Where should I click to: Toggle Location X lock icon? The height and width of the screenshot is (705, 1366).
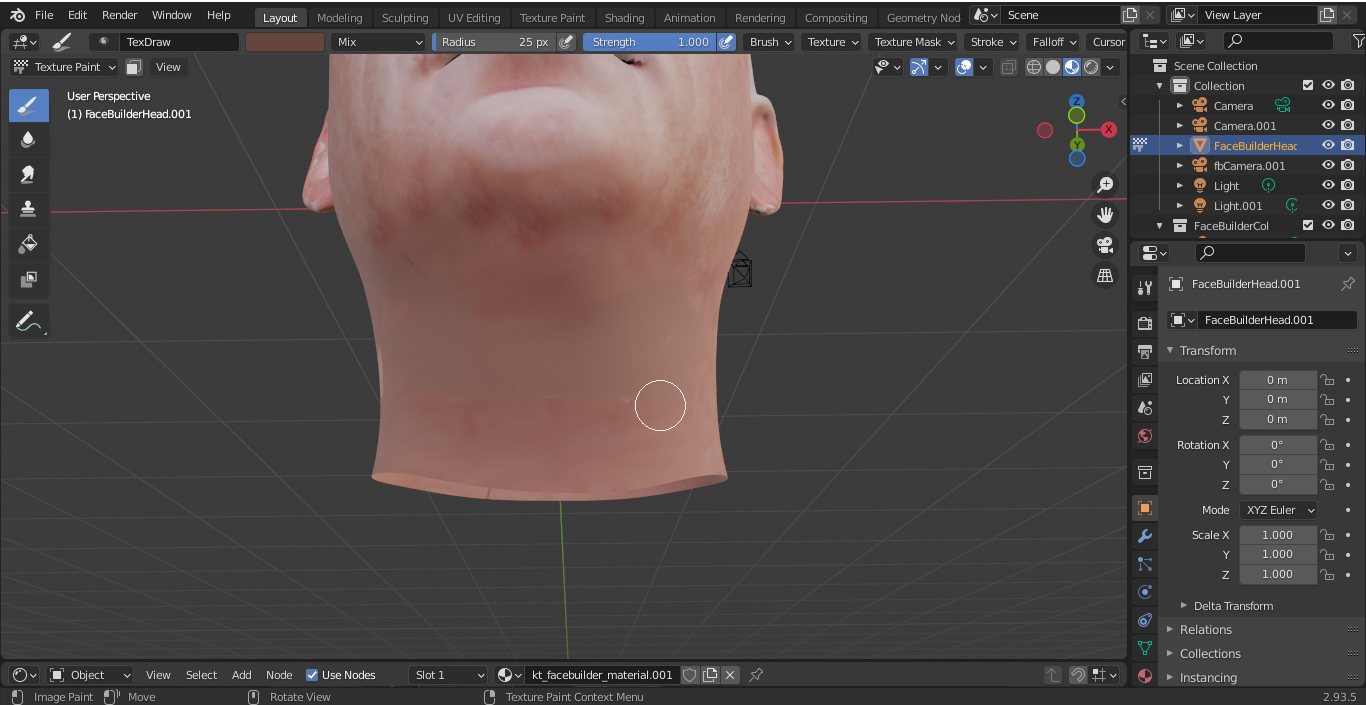point(1327,380)
